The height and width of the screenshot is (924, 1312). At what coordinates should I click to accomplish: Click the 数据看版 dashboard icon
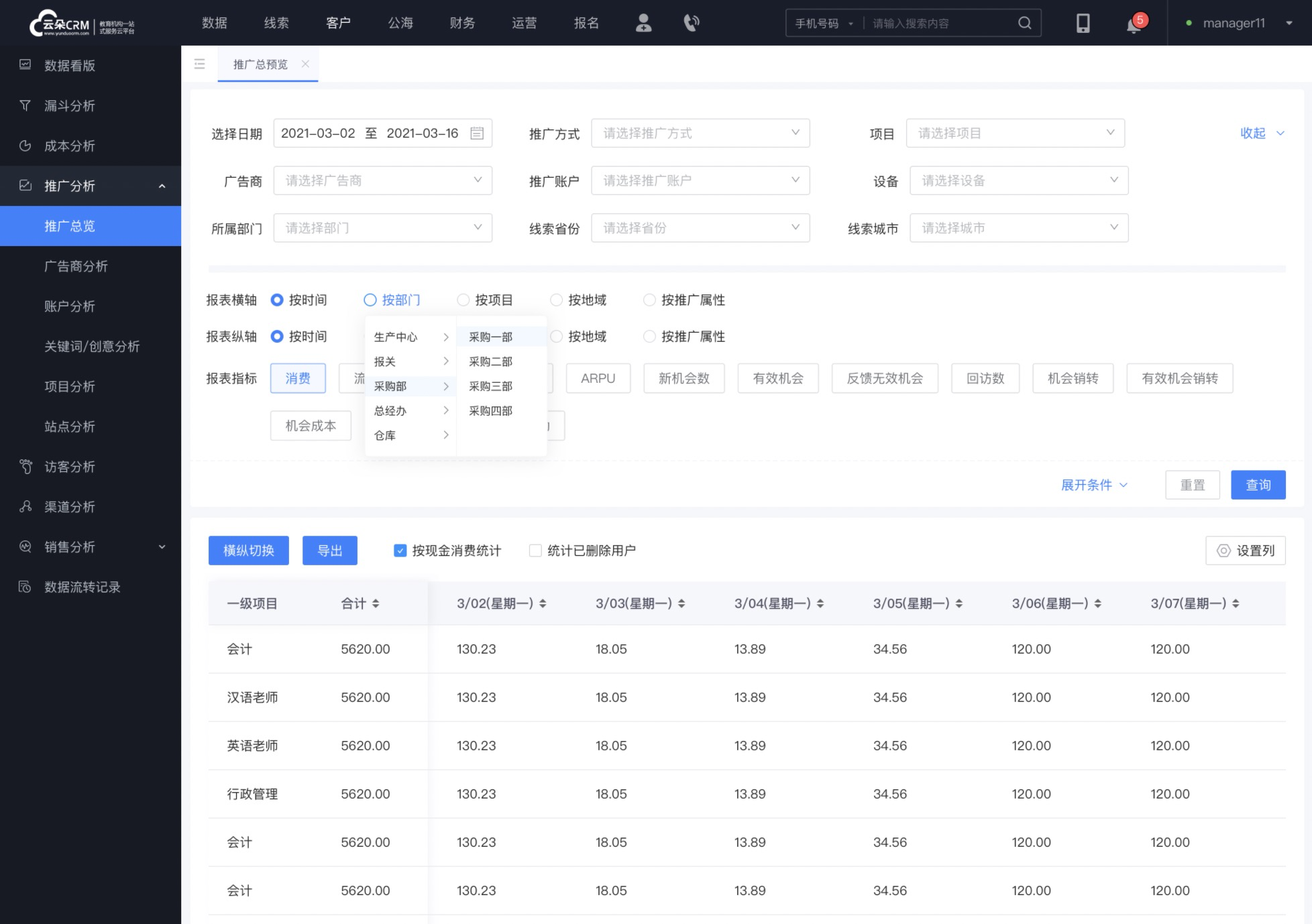tap(25, 65)
